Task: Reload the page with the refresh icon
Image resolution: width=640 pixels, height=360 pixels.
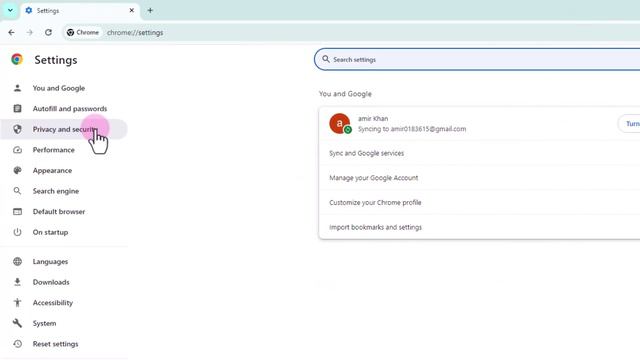Action: 48,32
